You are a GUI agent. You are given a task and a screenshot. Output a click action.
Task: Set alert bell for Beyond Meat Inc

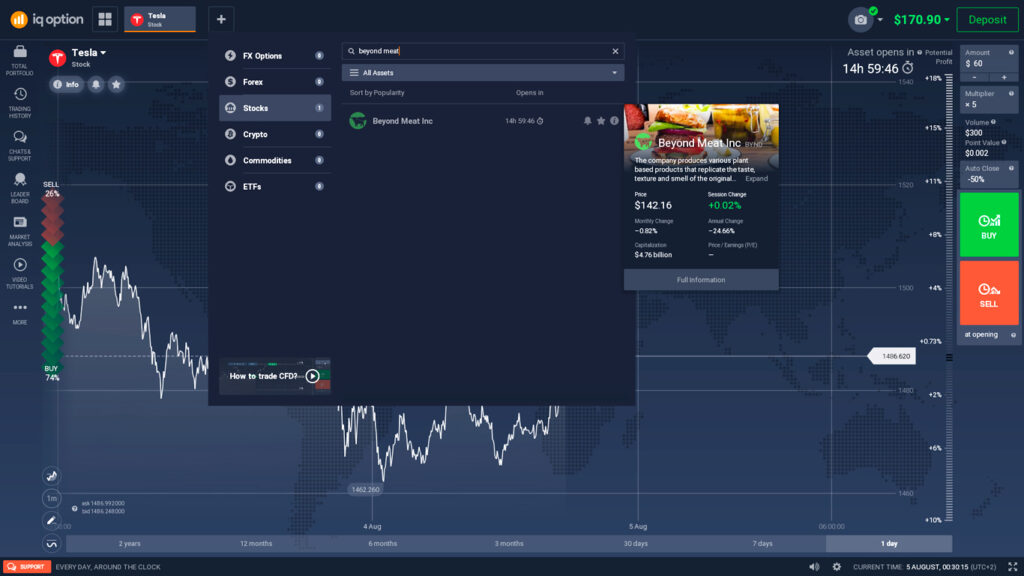click(x=587, y=121)
